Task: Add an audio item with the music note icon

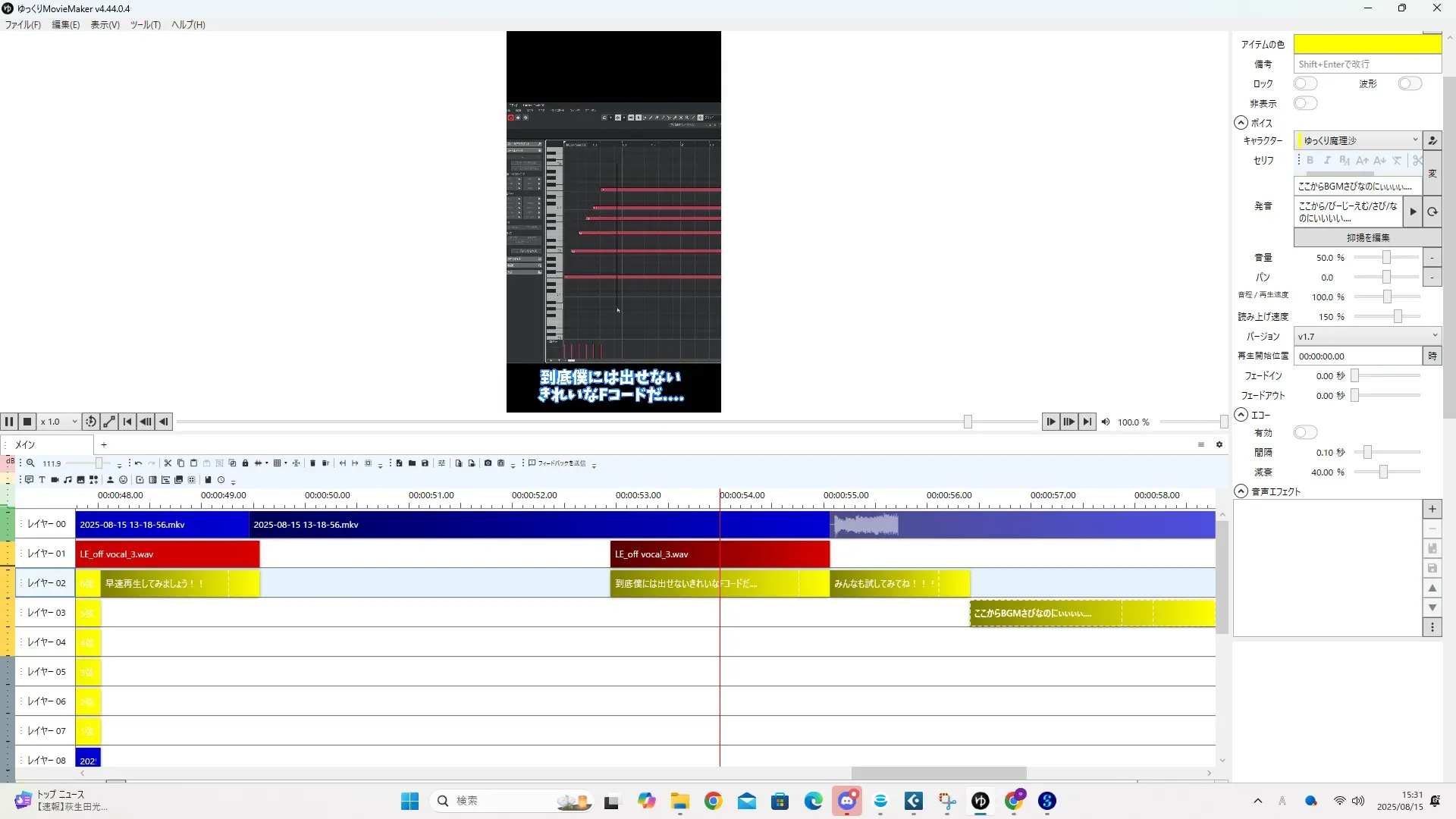Action: [68, 480]
